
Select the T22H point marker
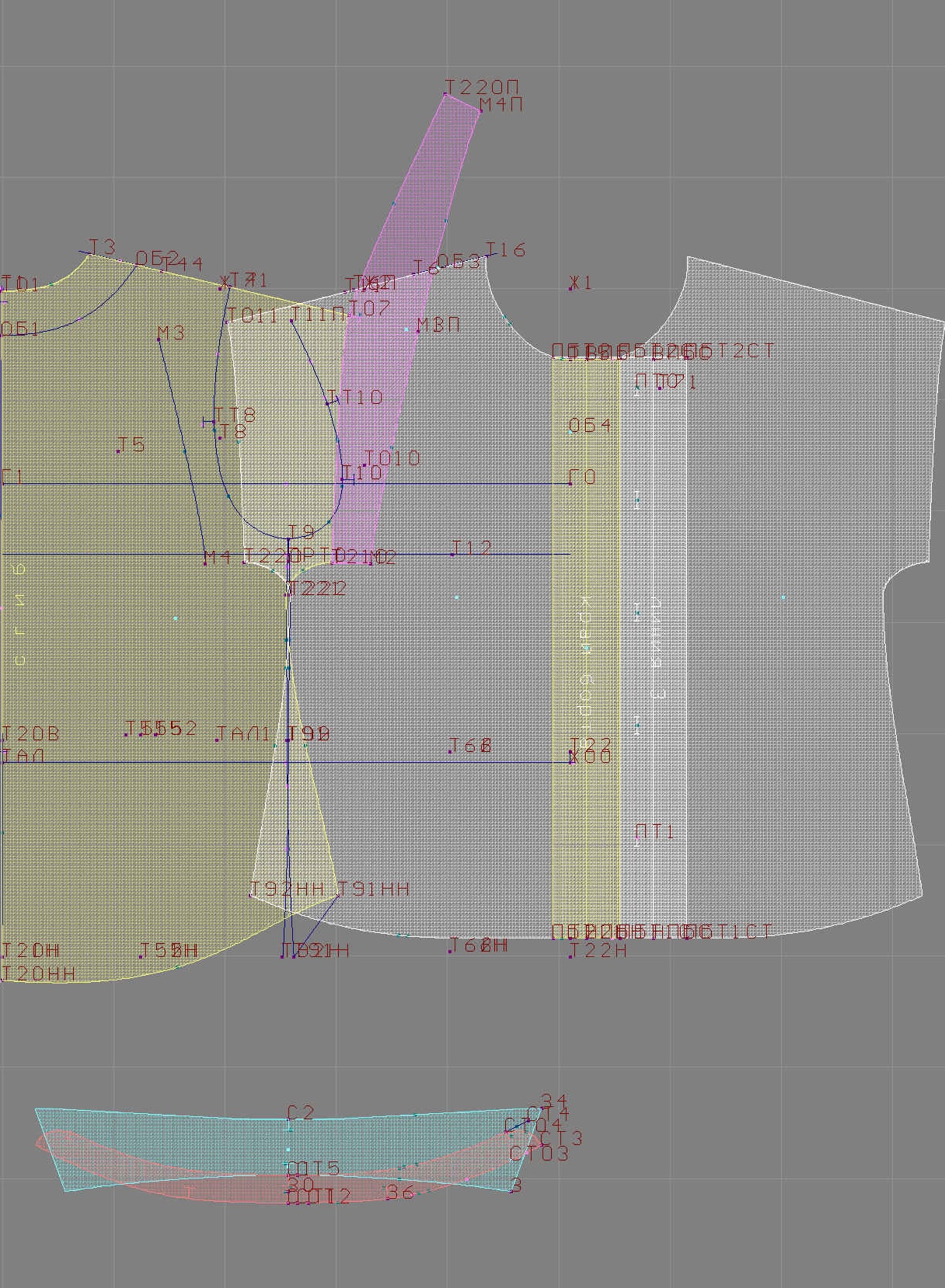pyautogui.click(x=571, y=956)
